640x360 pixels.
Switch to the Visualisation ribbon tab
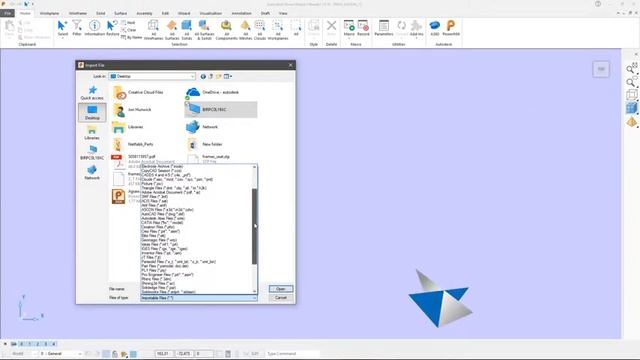click(x=211, y=13)
